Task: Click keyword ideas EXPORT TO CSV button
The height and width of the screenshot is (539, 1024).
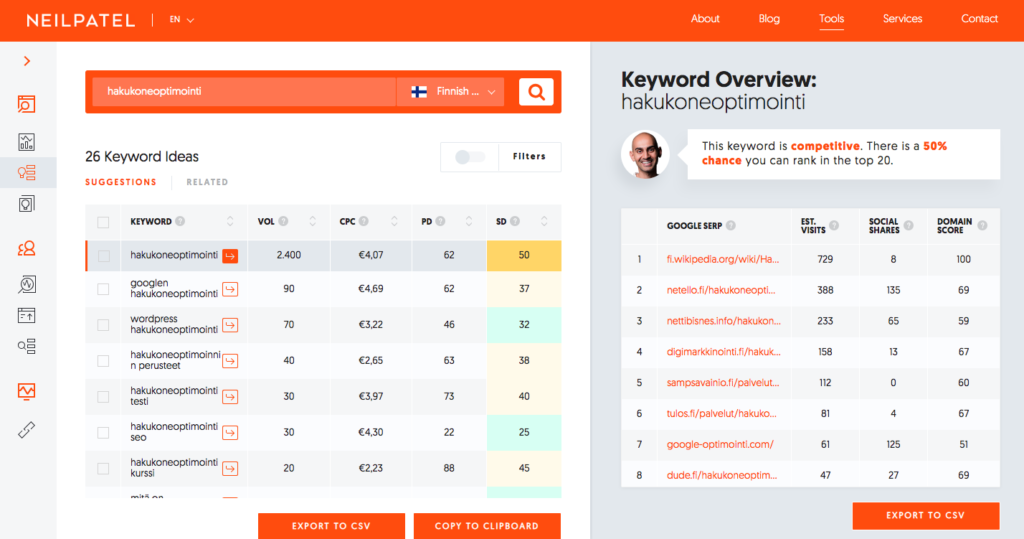Action: tap(331, 526)
